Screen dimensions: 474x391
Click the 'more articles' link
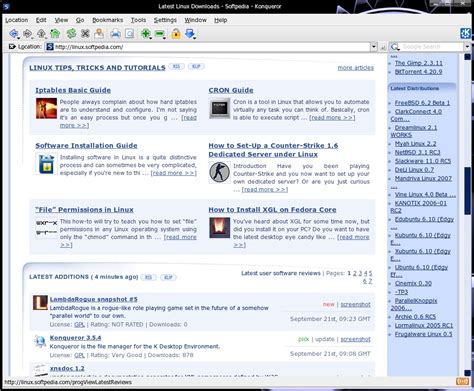(x=356, y=68)
